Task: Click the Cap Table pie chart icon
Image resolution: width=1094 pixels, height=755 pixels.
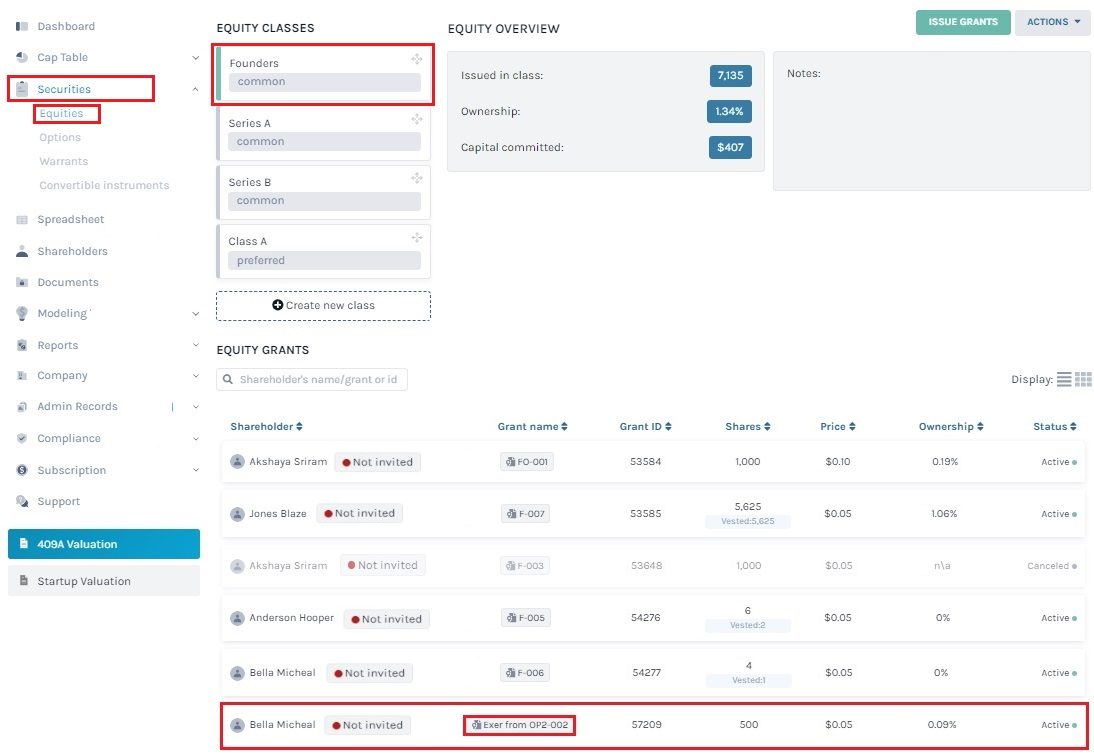Action: [22, 57]
